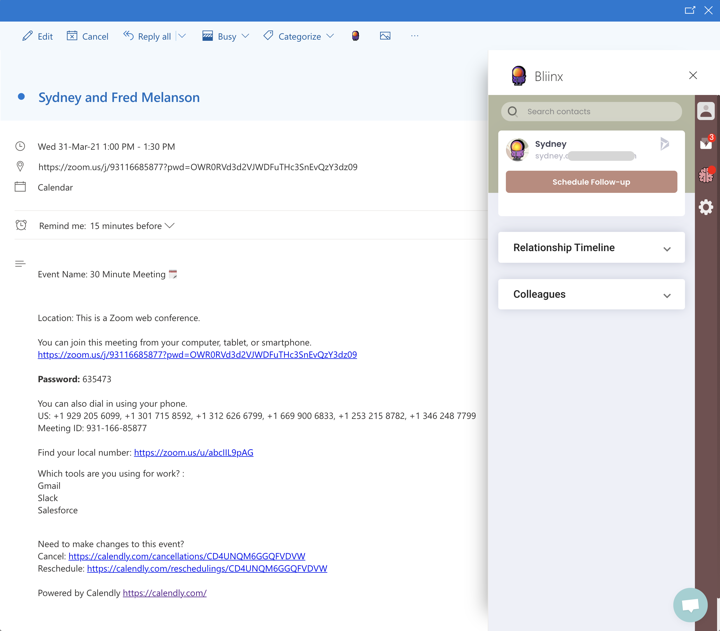This screenshot has height=631, width=720.
Task: Click the event title Sydney and Fred Melanson
Action: point(119,97)
